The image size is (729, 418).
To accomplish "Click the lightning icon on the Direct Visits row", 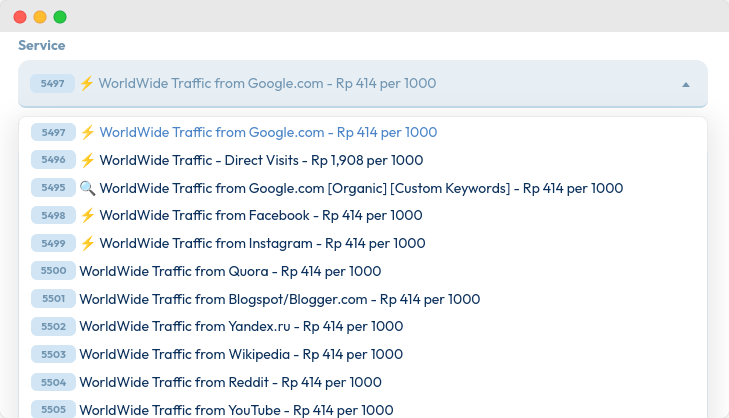I will 87,160.
